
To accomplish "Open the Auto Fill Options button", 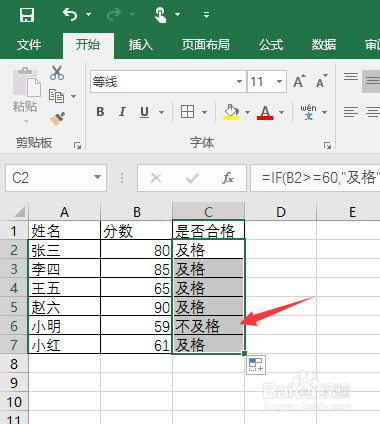I will point(256,365).
